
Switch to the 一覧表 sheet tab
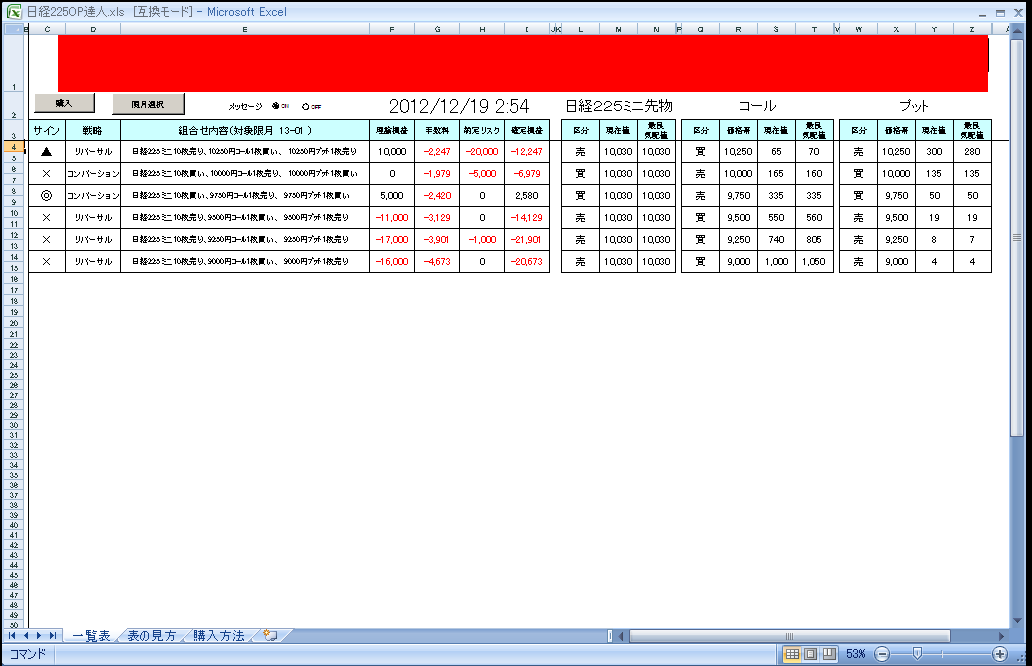point(91,636)
